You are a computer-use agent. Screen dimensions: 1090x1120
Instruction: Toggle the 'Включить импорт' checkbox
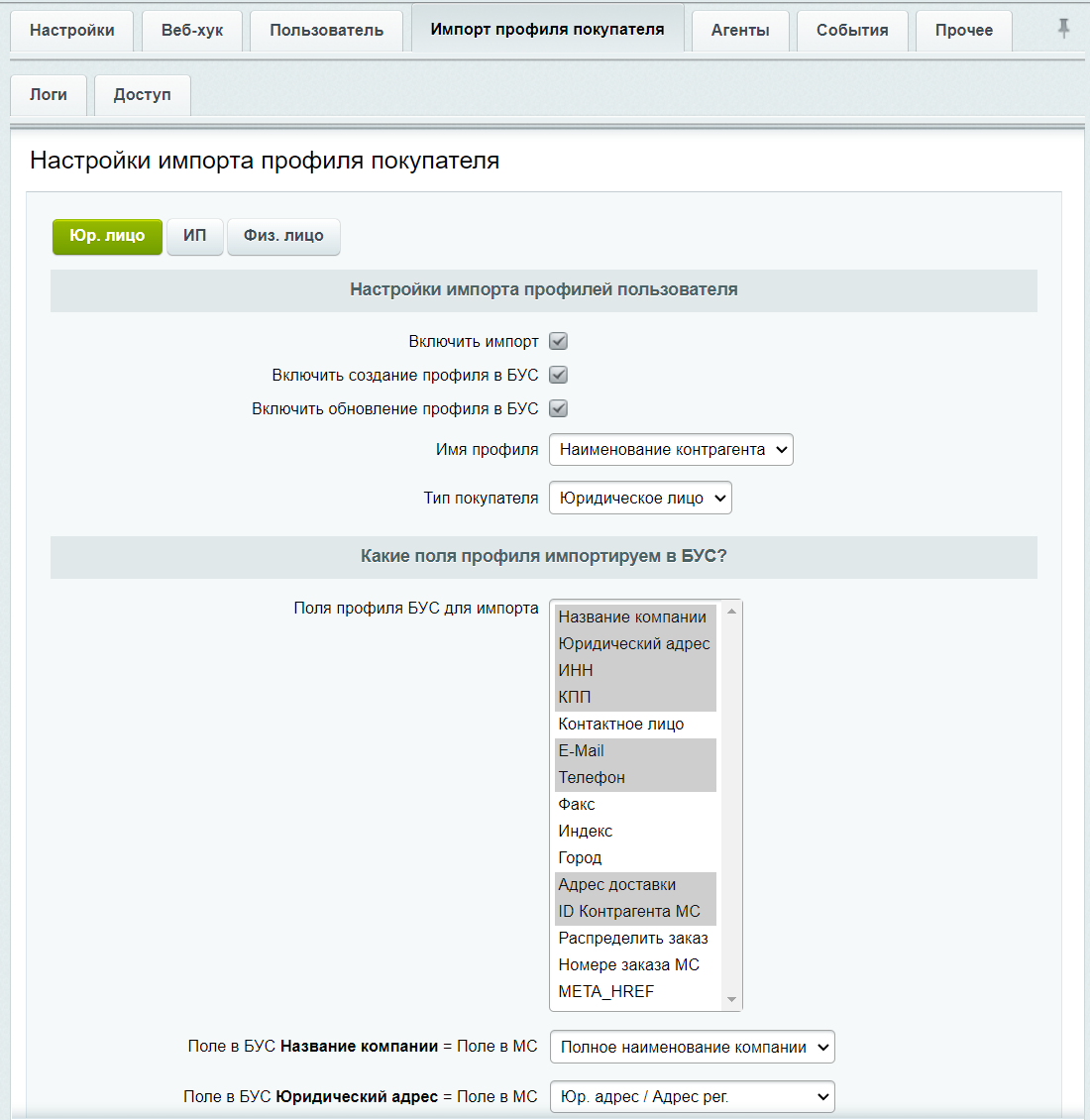(559, 342)
